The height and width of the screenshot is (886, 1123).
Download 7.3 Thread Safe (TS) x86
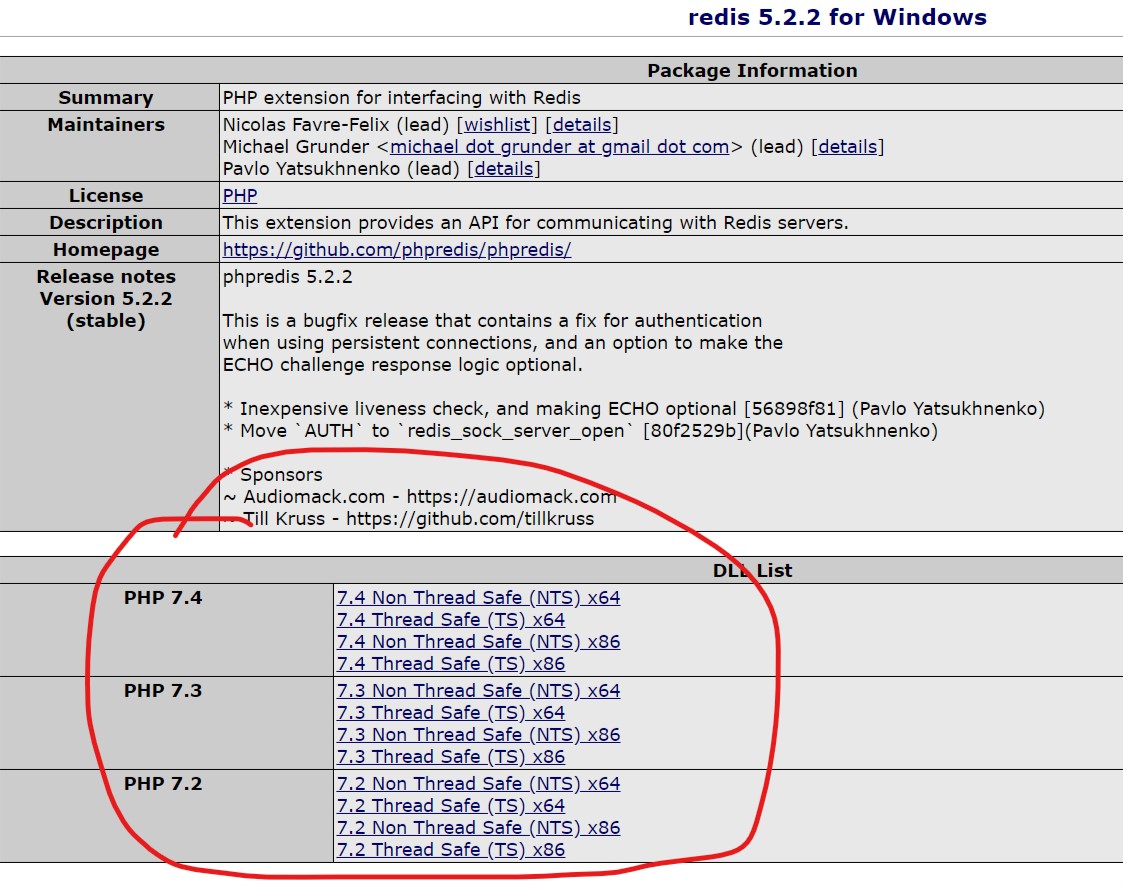point(451,757)
